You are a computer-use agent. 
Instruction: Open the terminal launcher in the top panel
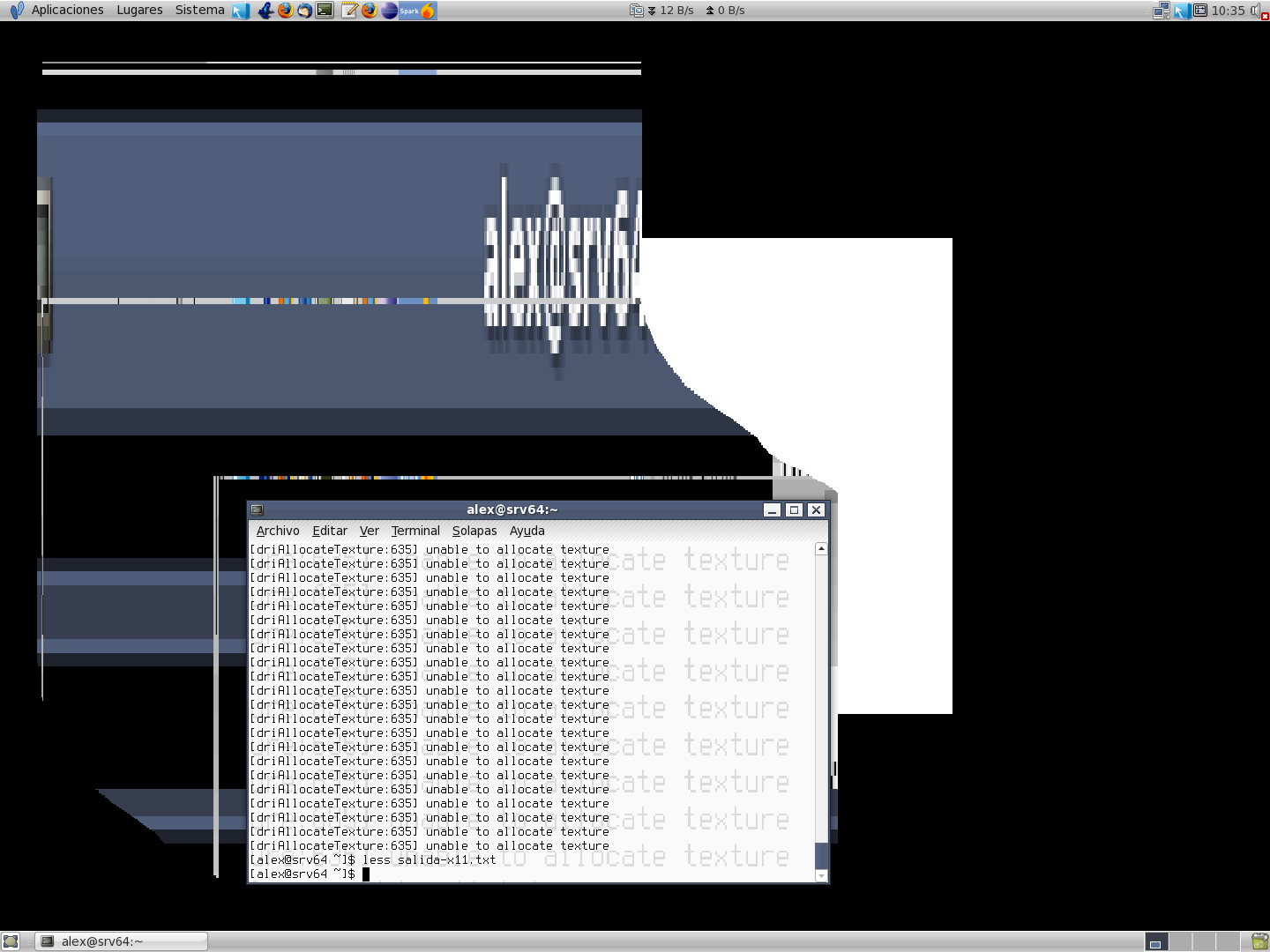pos(325,11)
